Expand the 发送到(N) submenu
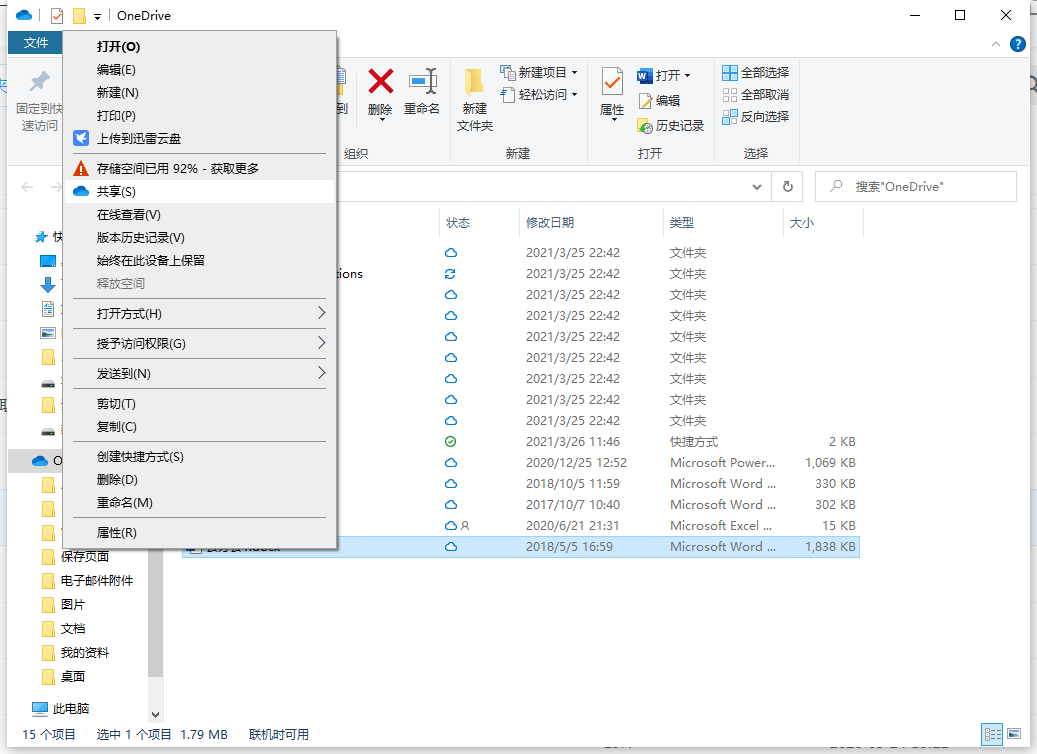 [x=198, y=374]
